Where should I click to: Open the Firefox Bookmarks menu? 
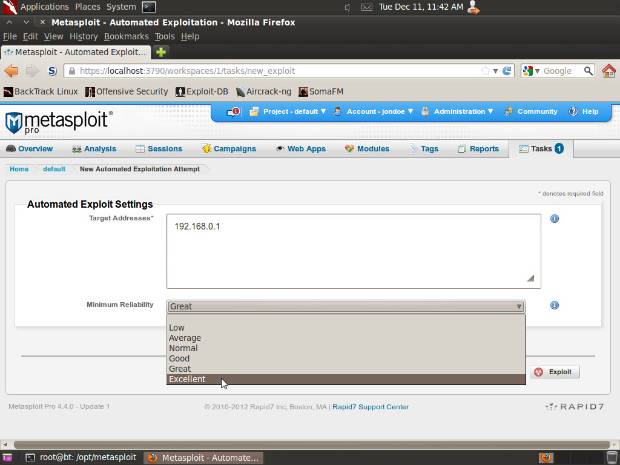126,36
